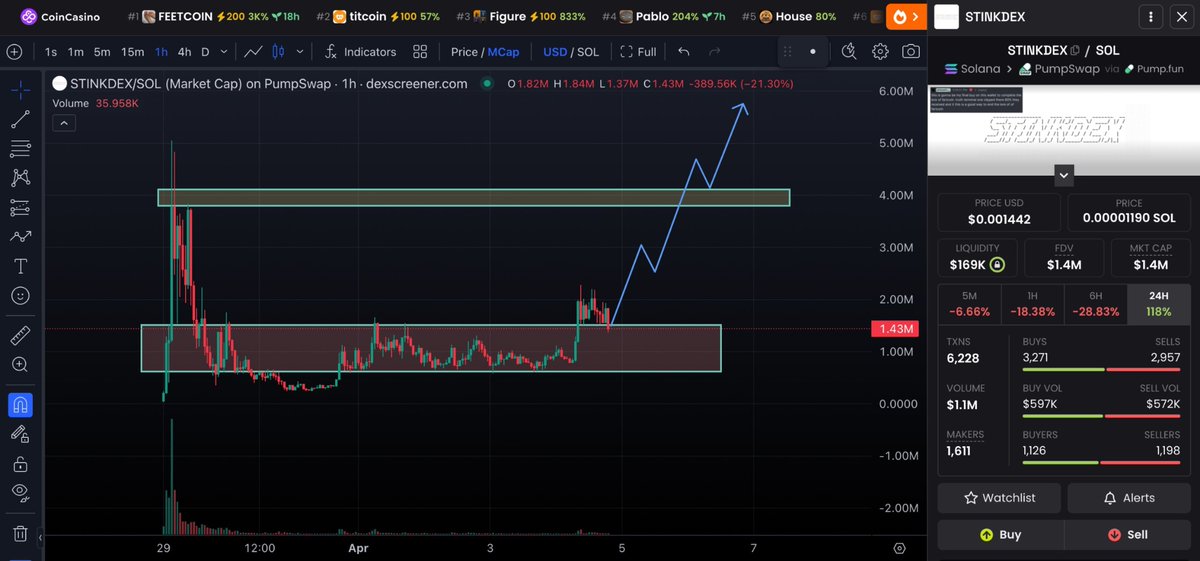Set chart interval to 1s
This screenshot has width=1200, height=561.
[x=51, y=52]
